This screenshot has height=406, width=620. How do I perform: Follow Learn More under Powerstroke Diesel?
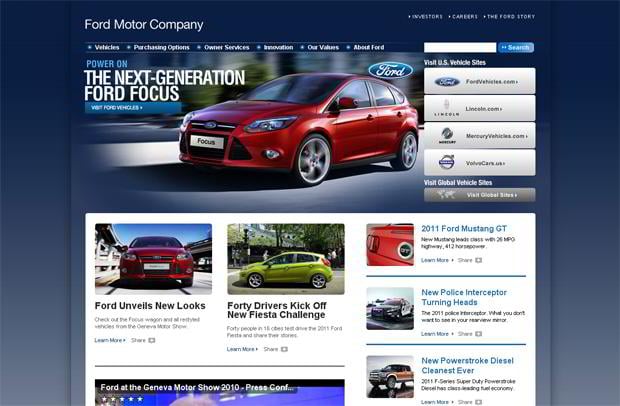tap(435, 401)
